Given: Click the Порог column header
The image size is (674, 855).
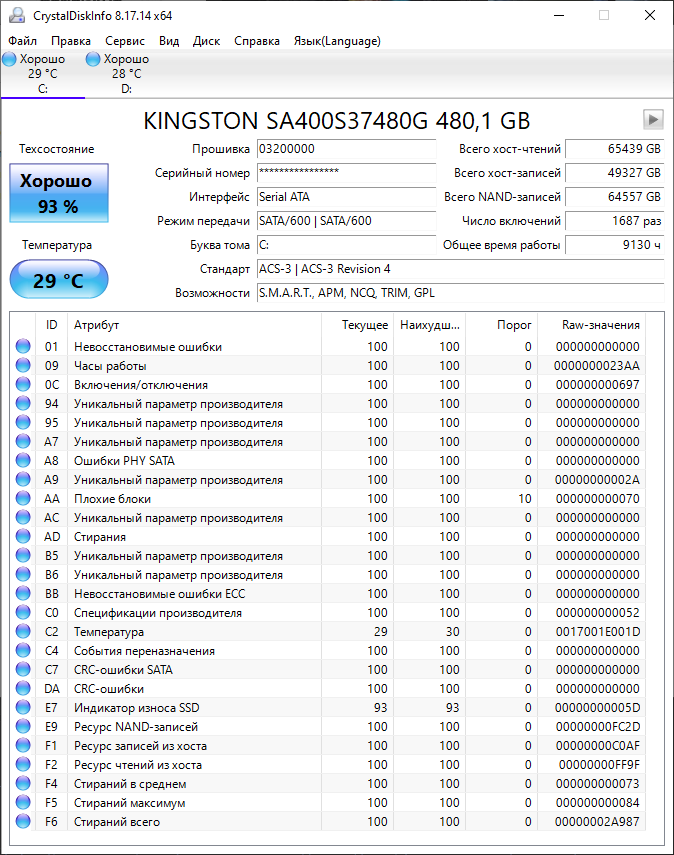Looking at the screenshot, I should 501,325.
